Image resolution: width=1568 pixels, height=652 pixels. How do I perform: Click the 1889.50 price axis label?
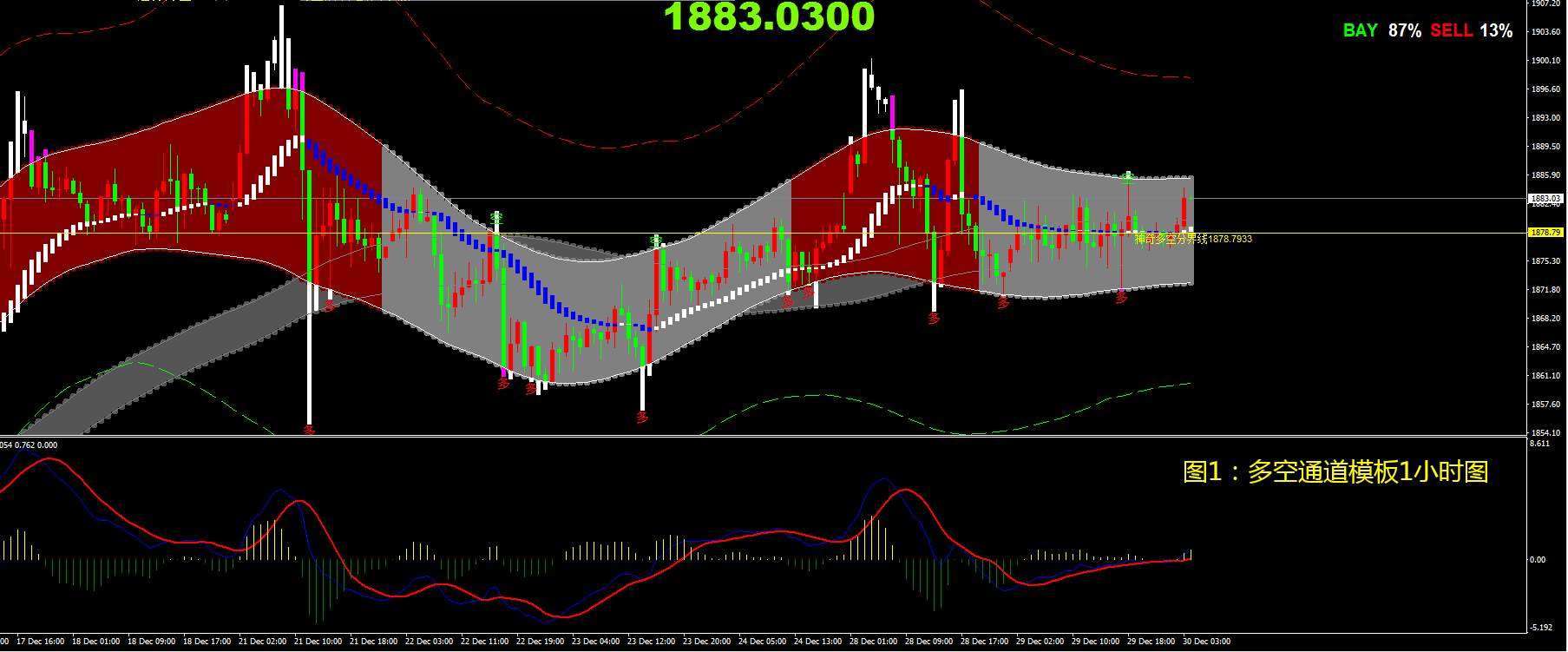pos(1546,147)
